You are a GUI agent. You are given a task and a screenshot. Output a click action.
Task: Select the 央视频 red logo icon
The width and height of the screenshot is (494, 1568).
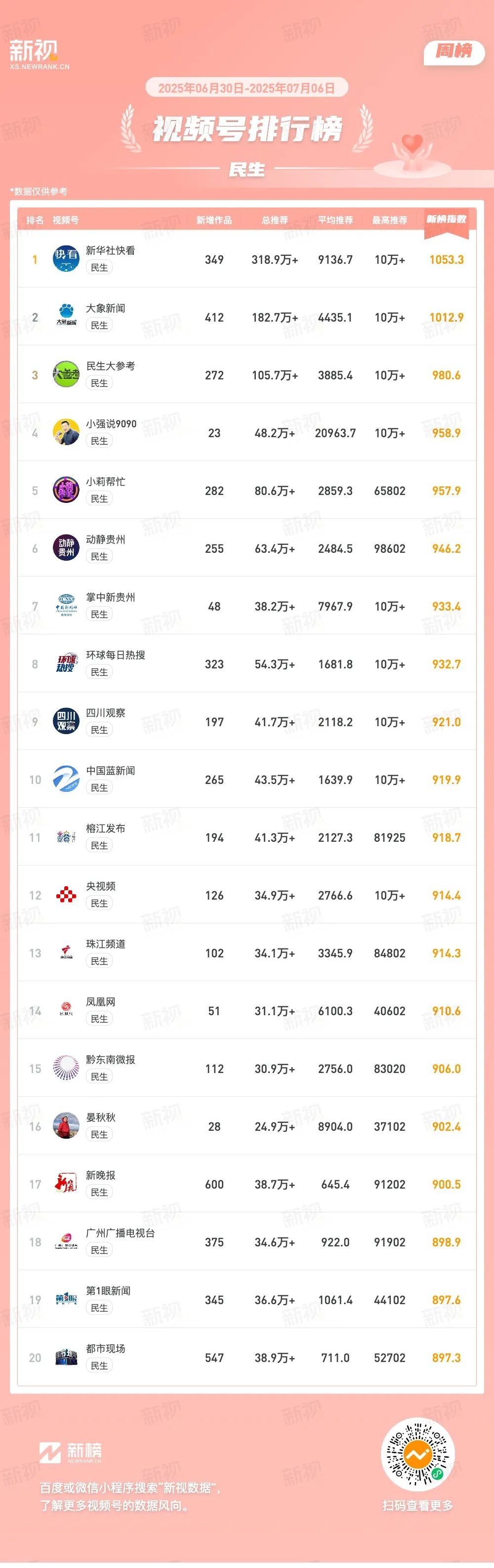tap(66, 895)
